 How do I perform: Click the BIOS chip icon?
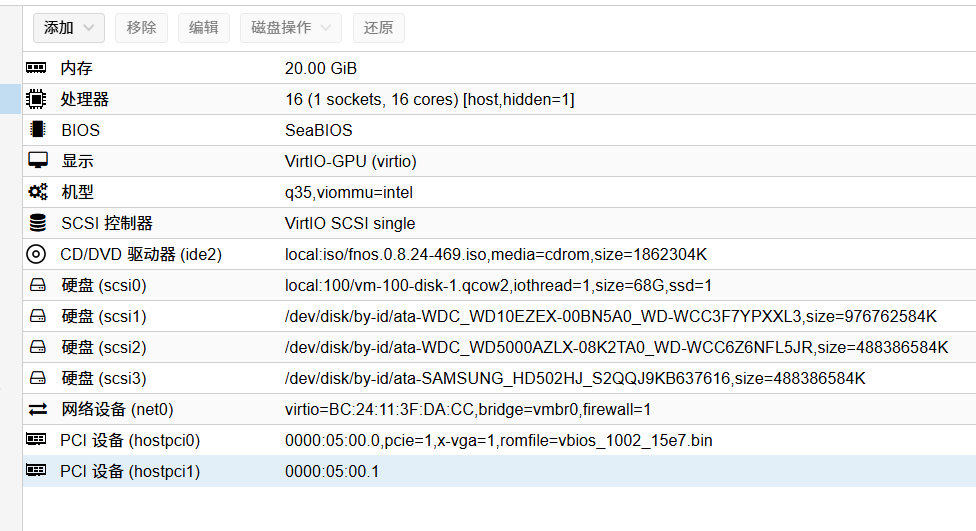click(x=37, y=130)
